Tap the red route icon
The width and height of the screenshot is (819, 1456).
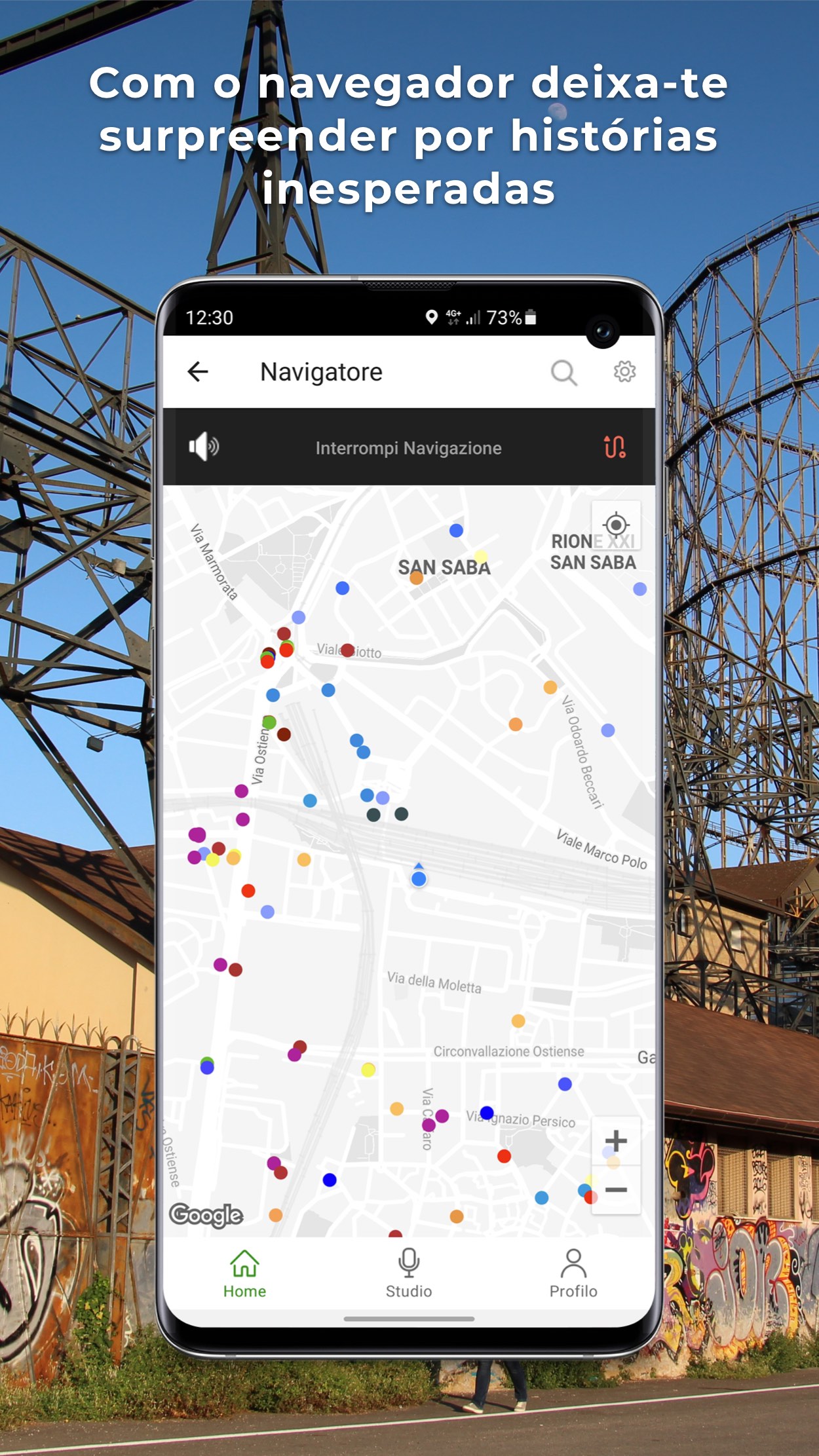(x=615, y=447)
